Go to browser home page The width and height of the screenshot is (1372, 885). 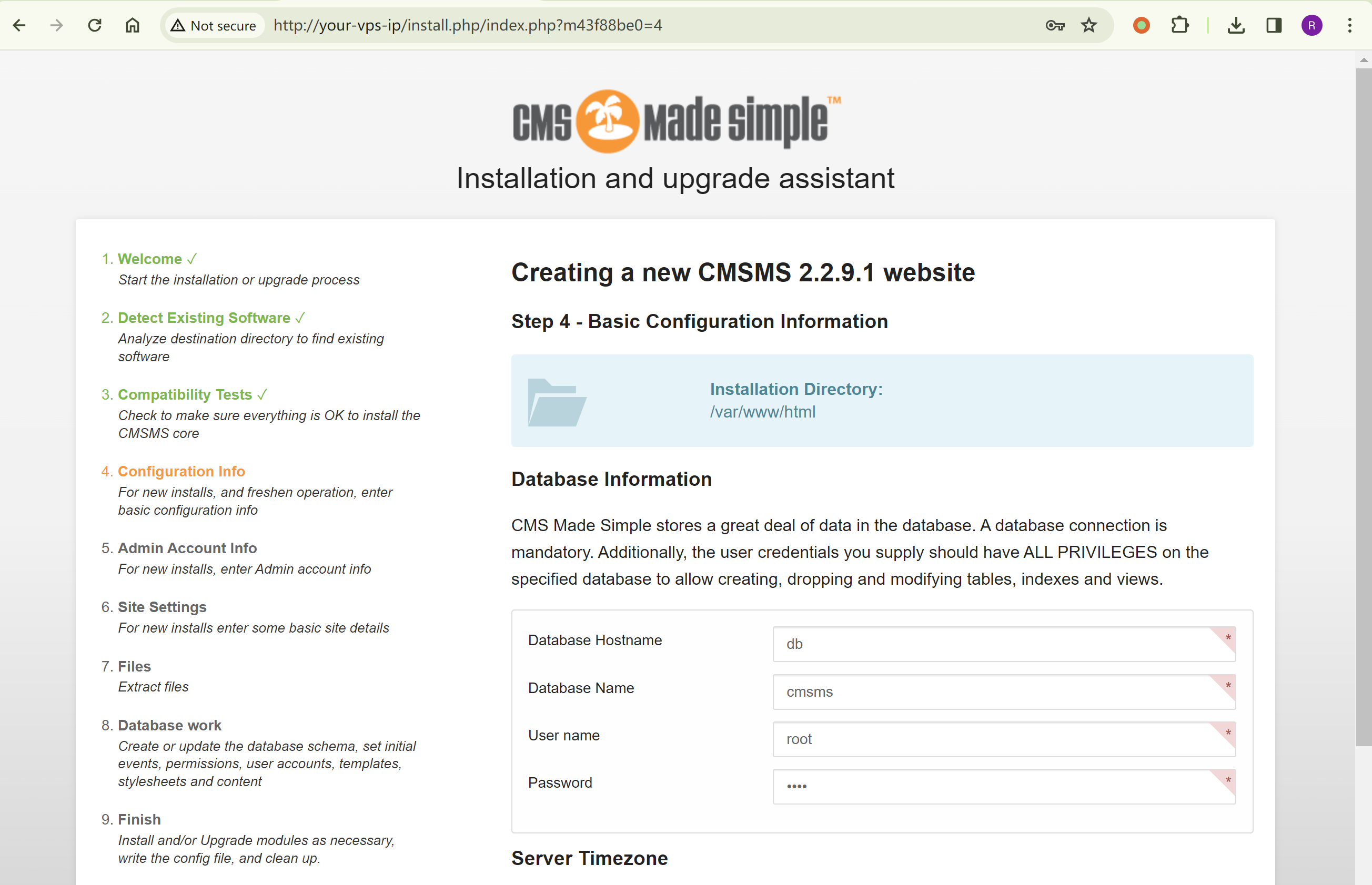point(132,25)
